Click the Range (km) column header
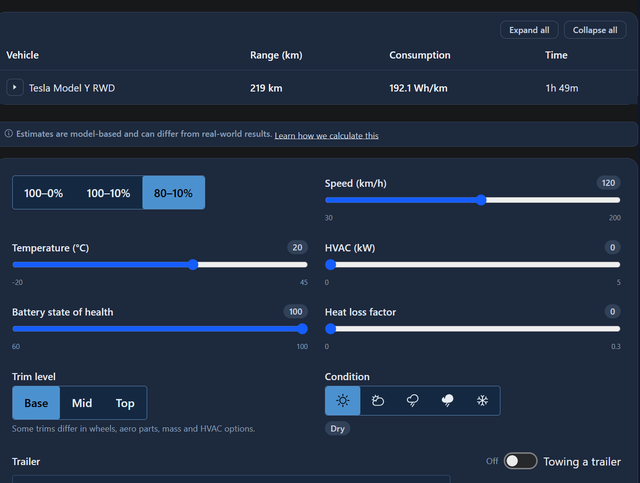 coord(276,55)
